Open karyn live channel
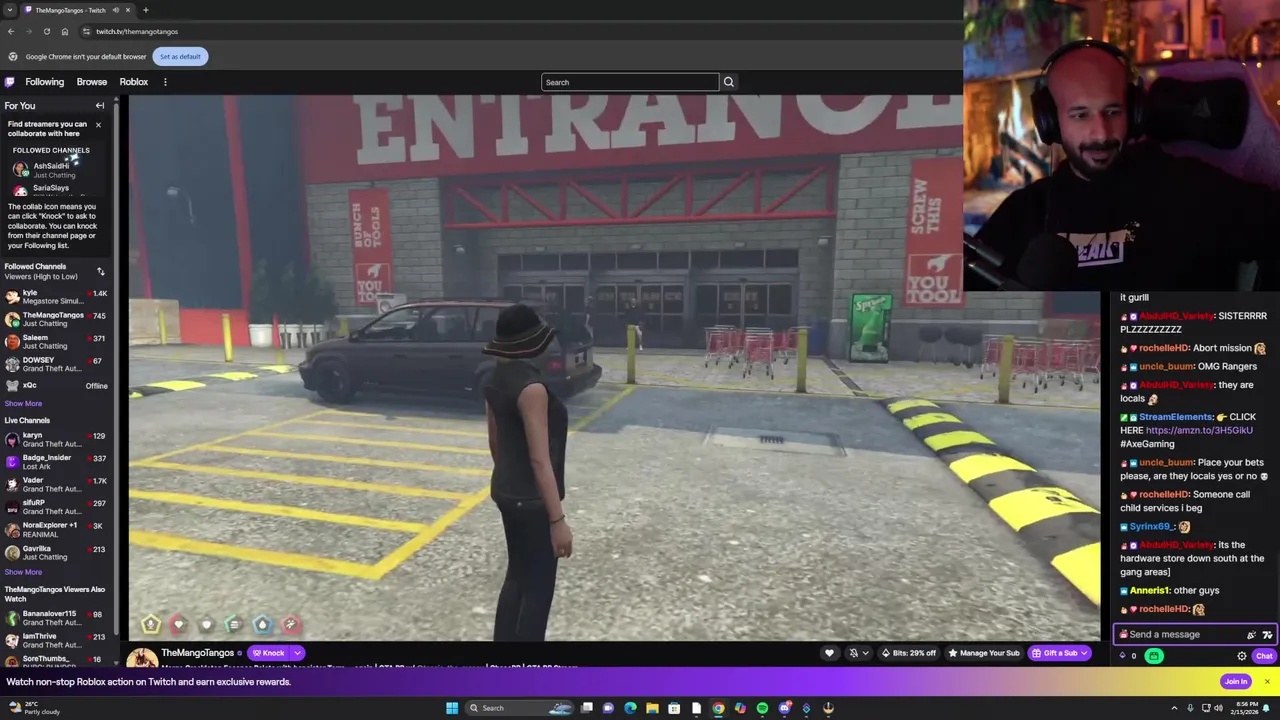This screenshot has width=1280, height=720. tap(56, 440)
